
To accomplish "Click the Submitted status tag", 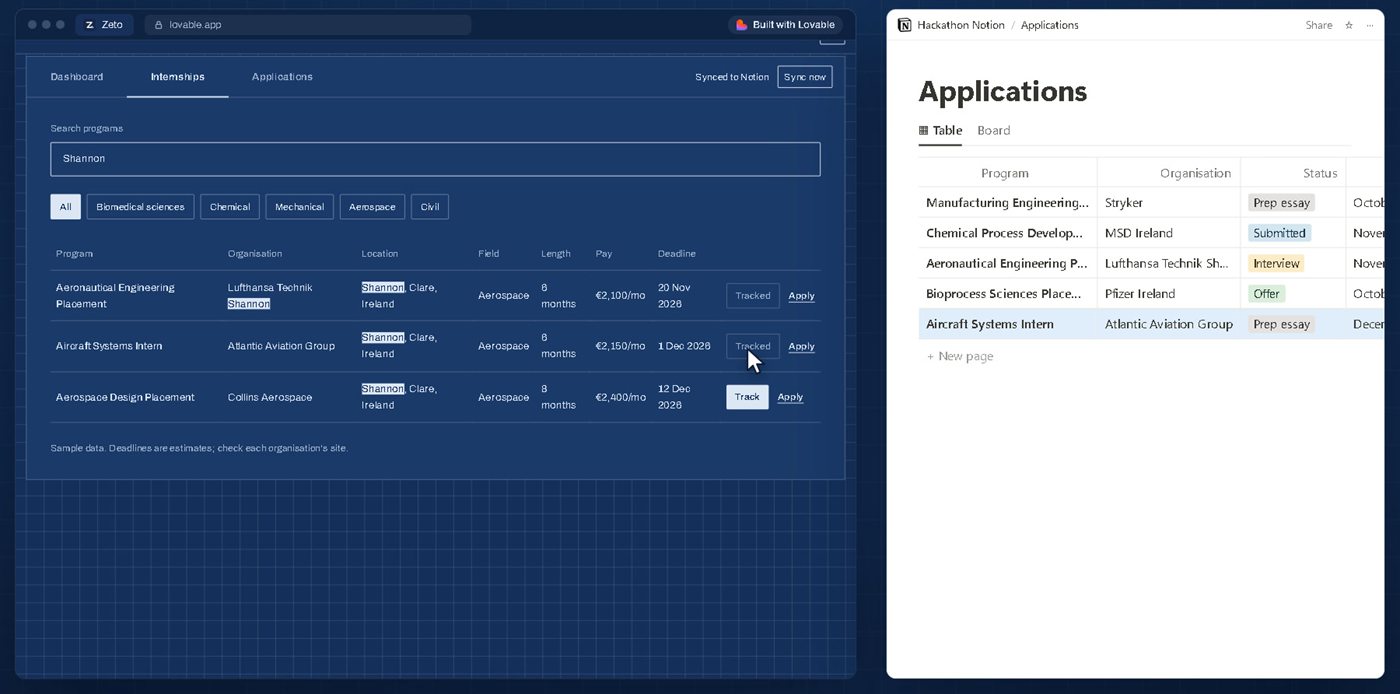I will tap(1279, 233).
